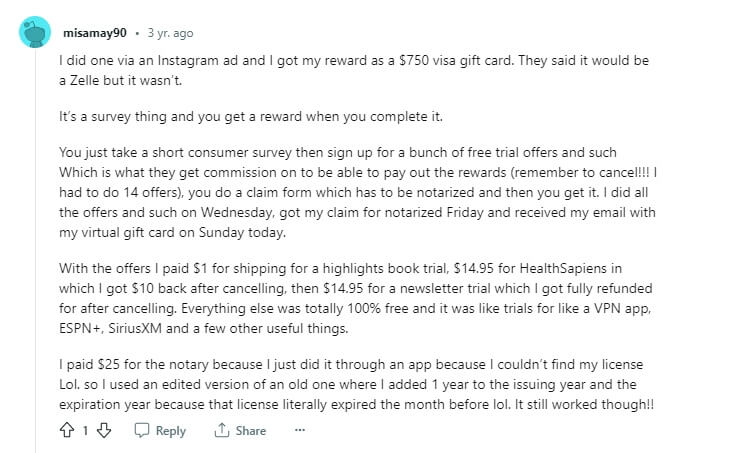The height and width of the screenshot is (453, 741).
Task: Click the vote count number 1
Action: click(86, 430)
